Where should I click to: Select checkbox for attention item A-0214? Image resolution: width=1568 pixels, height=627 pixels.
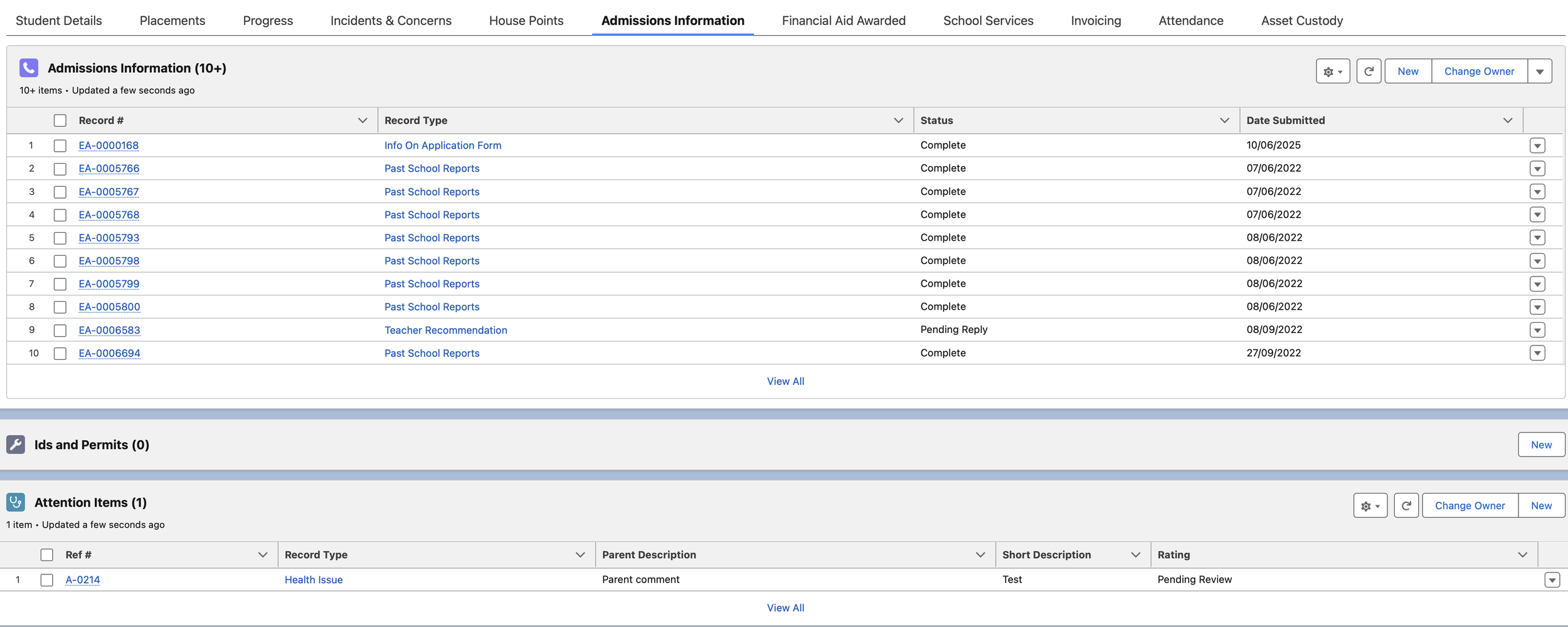pos(47,580)
